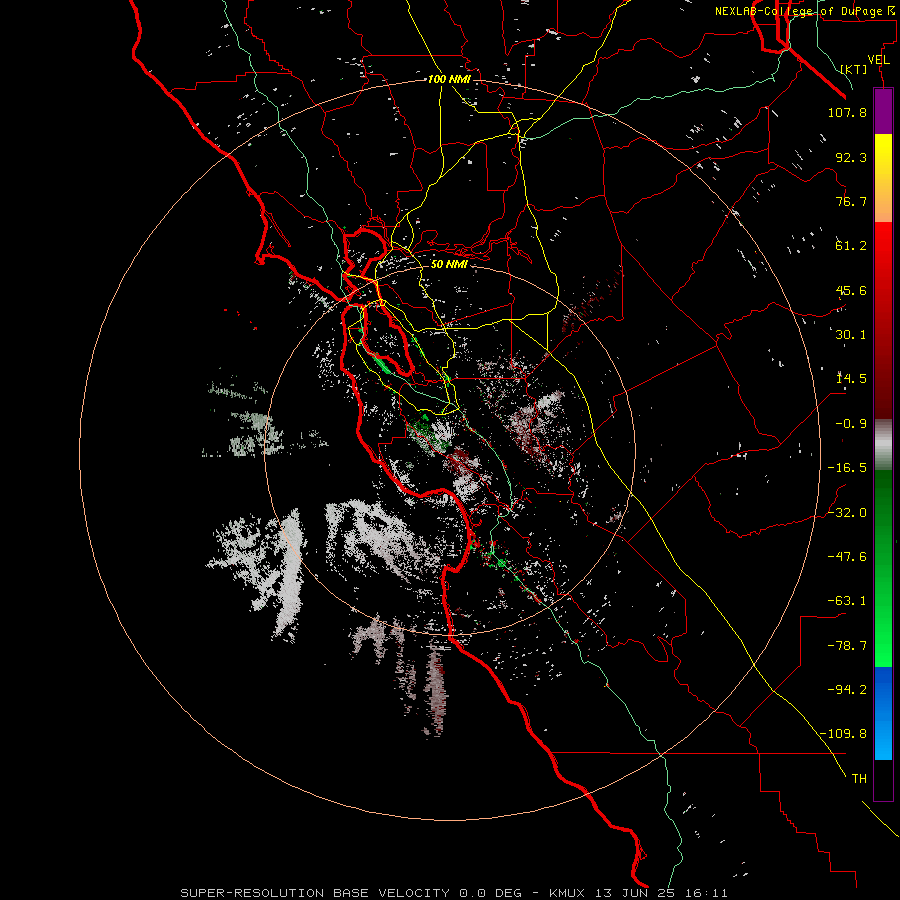Click the [KT] units label
The width and height of the screenshot is (900, 900).
pyautogui.click(x=854, y=69)
